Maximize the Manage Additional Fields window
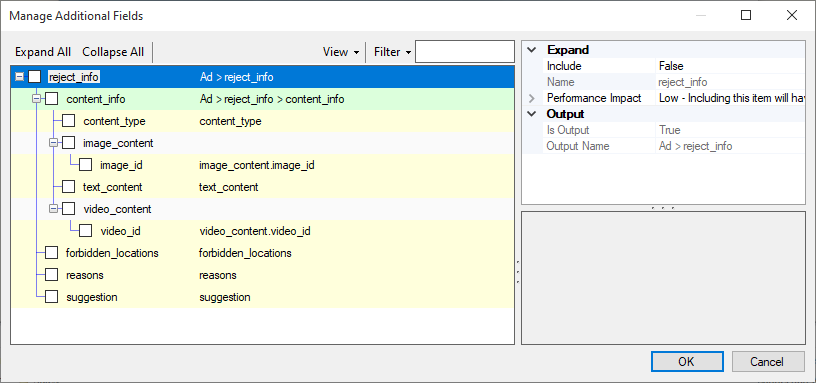This screenshot has width=816, height=383. point(746,16)
